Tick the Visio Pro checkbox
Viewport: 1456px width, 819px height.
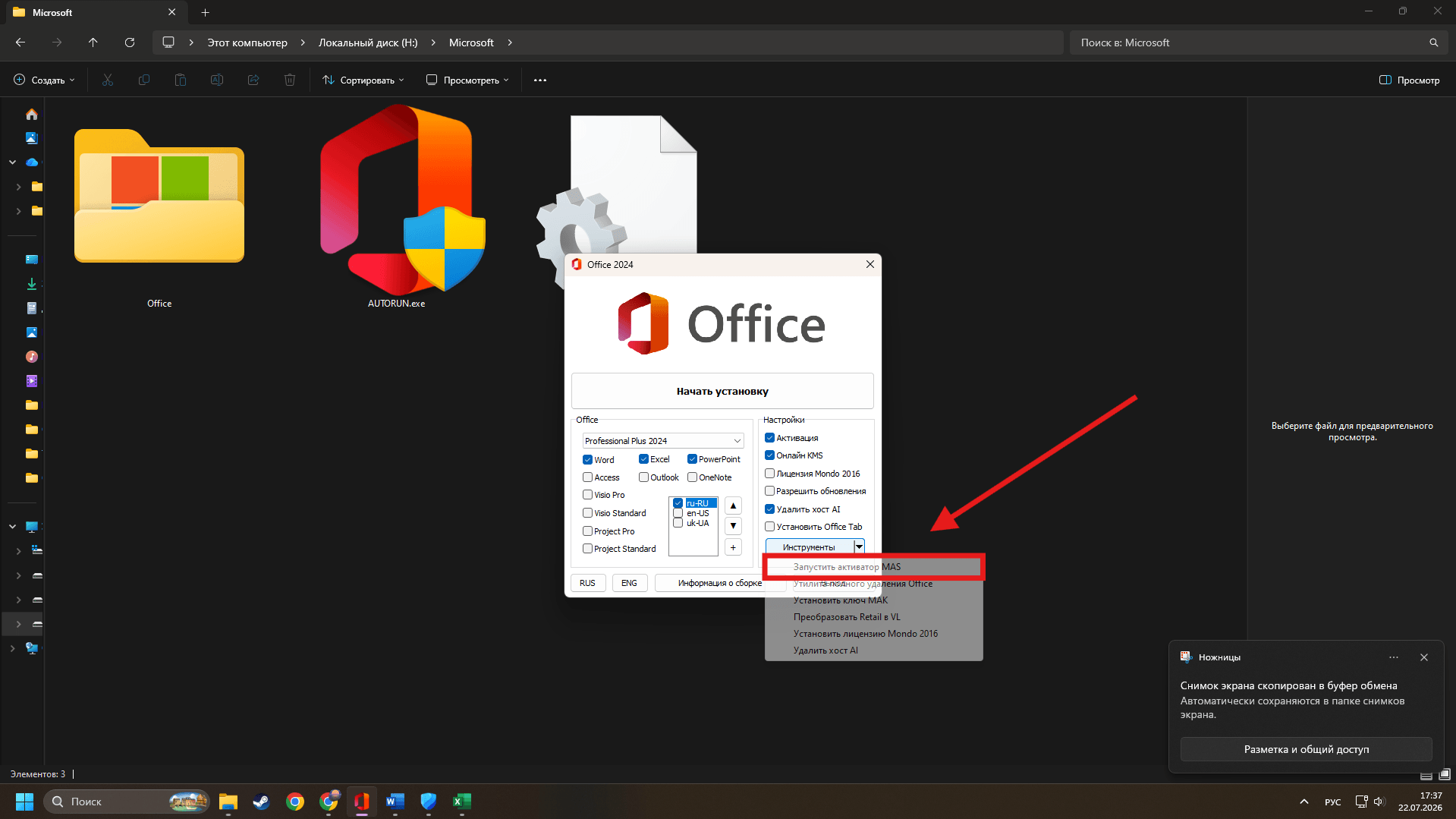(587, 495)
